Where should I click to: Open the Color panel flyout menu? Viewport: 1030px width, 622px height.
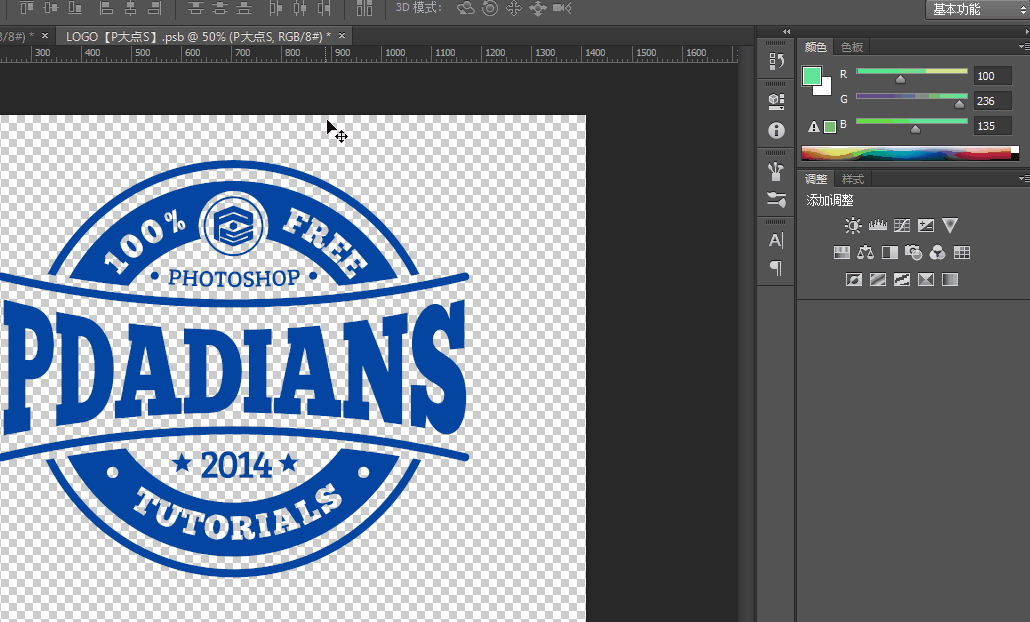(x=1023, y=46)
